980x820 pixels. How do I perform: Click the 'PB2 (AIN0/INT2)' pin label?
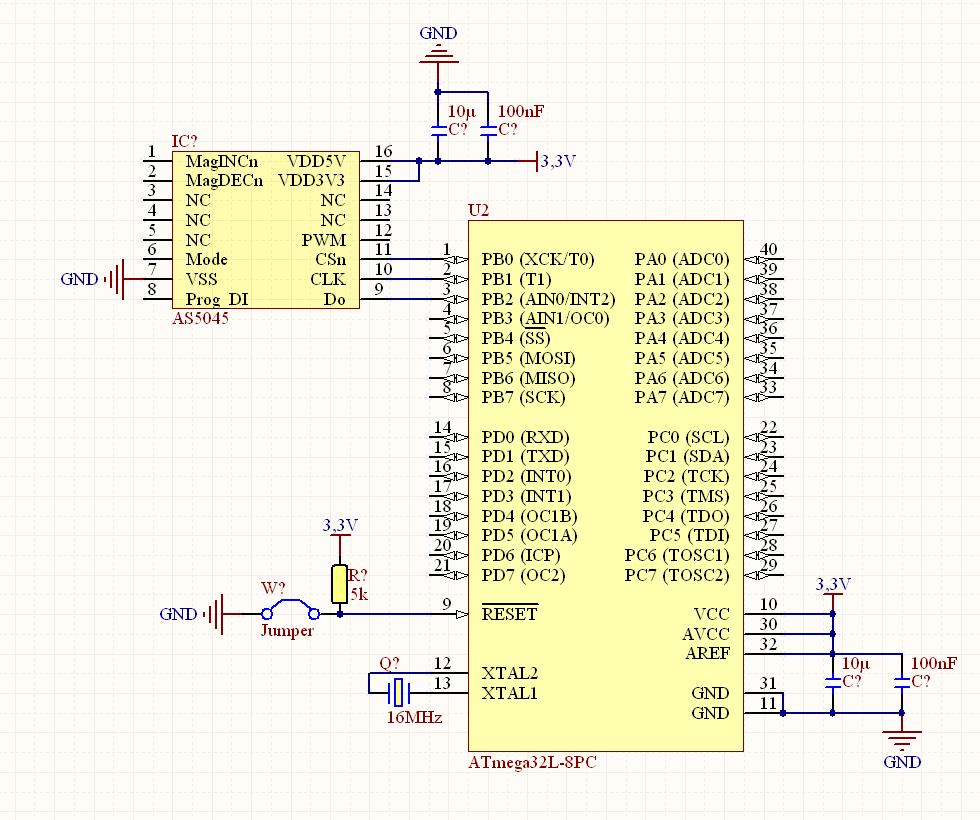pyautogui.click(x=548, y=299)
